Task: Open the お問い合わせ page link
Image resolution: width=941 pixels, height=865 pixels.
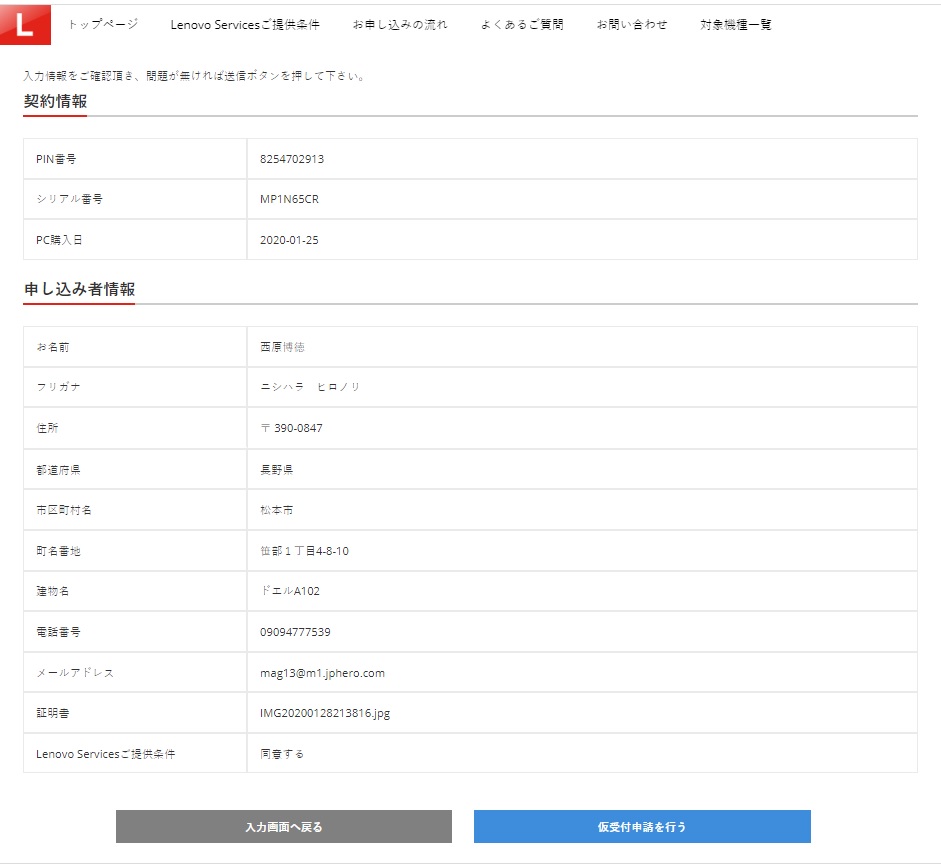Action: pos(632,25)
